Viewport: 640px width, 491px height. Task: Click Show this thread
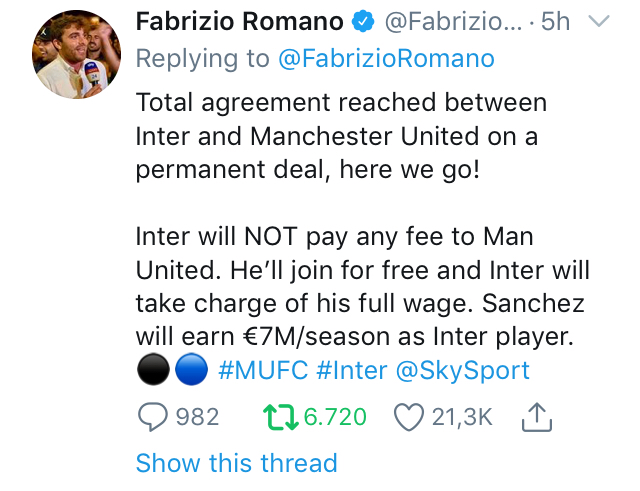[236, 463]
